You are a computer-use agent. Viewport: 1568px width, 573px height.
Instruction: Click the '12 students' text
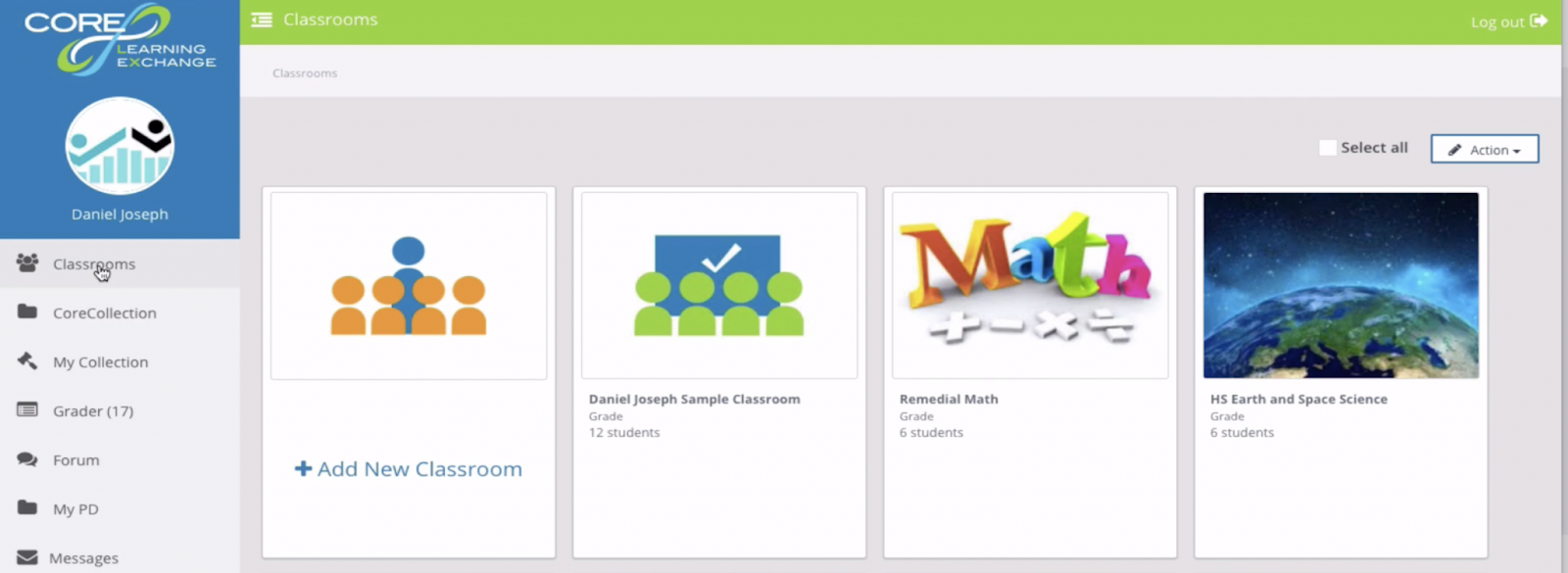[624, 432]
